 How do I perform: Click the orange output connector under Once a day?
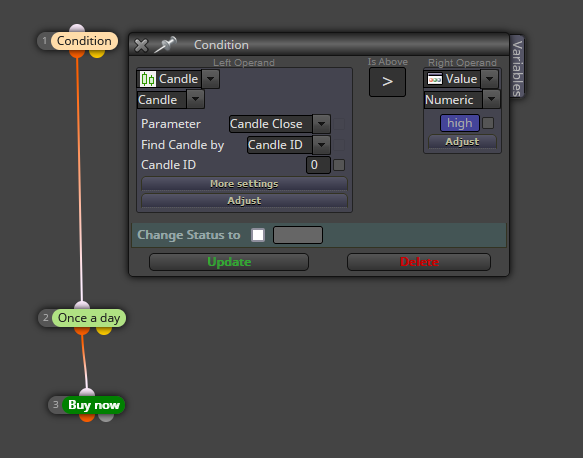tap(82, 331)
